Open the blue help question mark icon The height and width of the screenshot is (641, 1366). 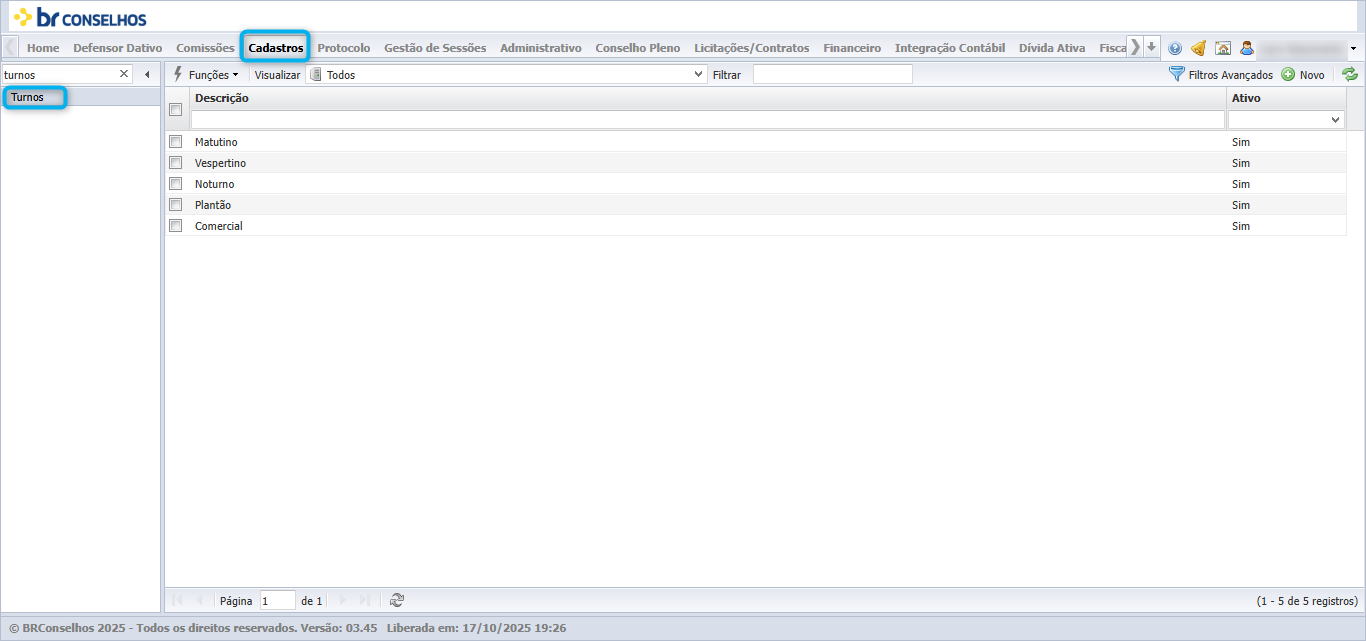coord(1175,48)
